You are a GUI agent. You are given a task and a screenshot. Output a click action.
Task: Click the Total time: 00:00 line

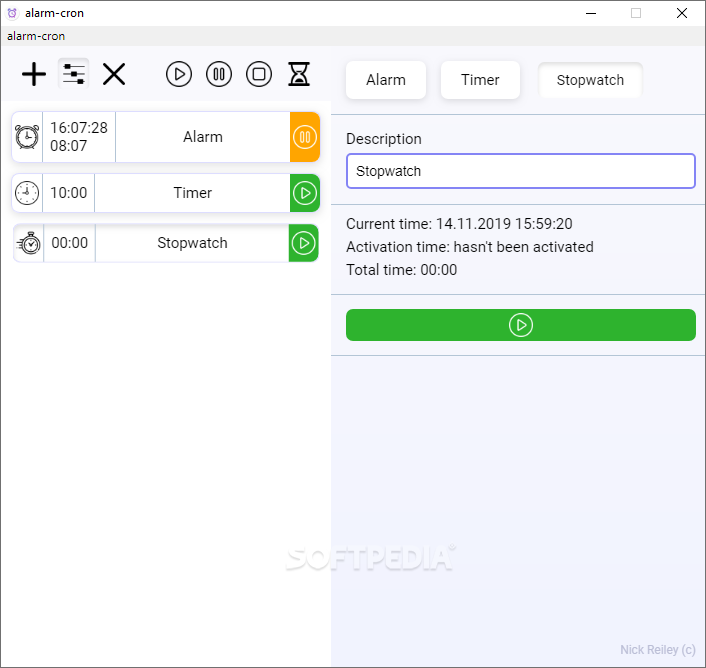point(402,270)
